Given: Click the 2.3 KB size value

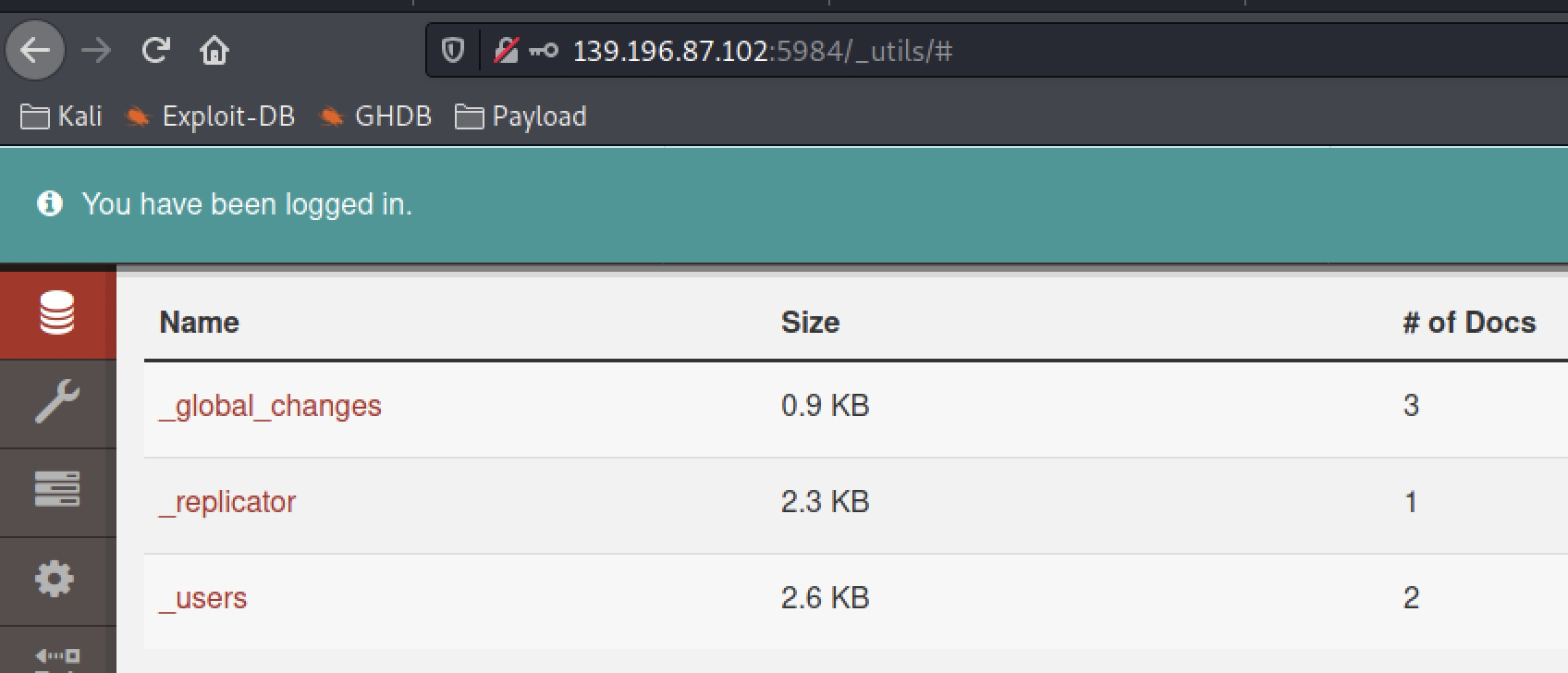Looking at the screenshot, I should 825,501.
